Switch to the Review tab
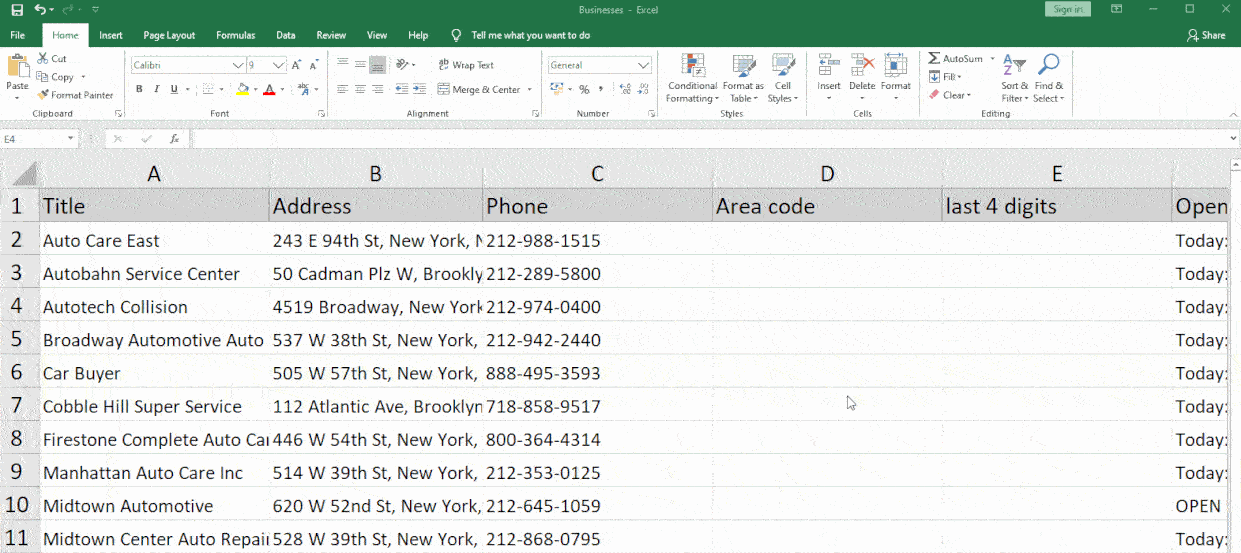The height and width of the screenshot is (553, 1241). [331, 35]
